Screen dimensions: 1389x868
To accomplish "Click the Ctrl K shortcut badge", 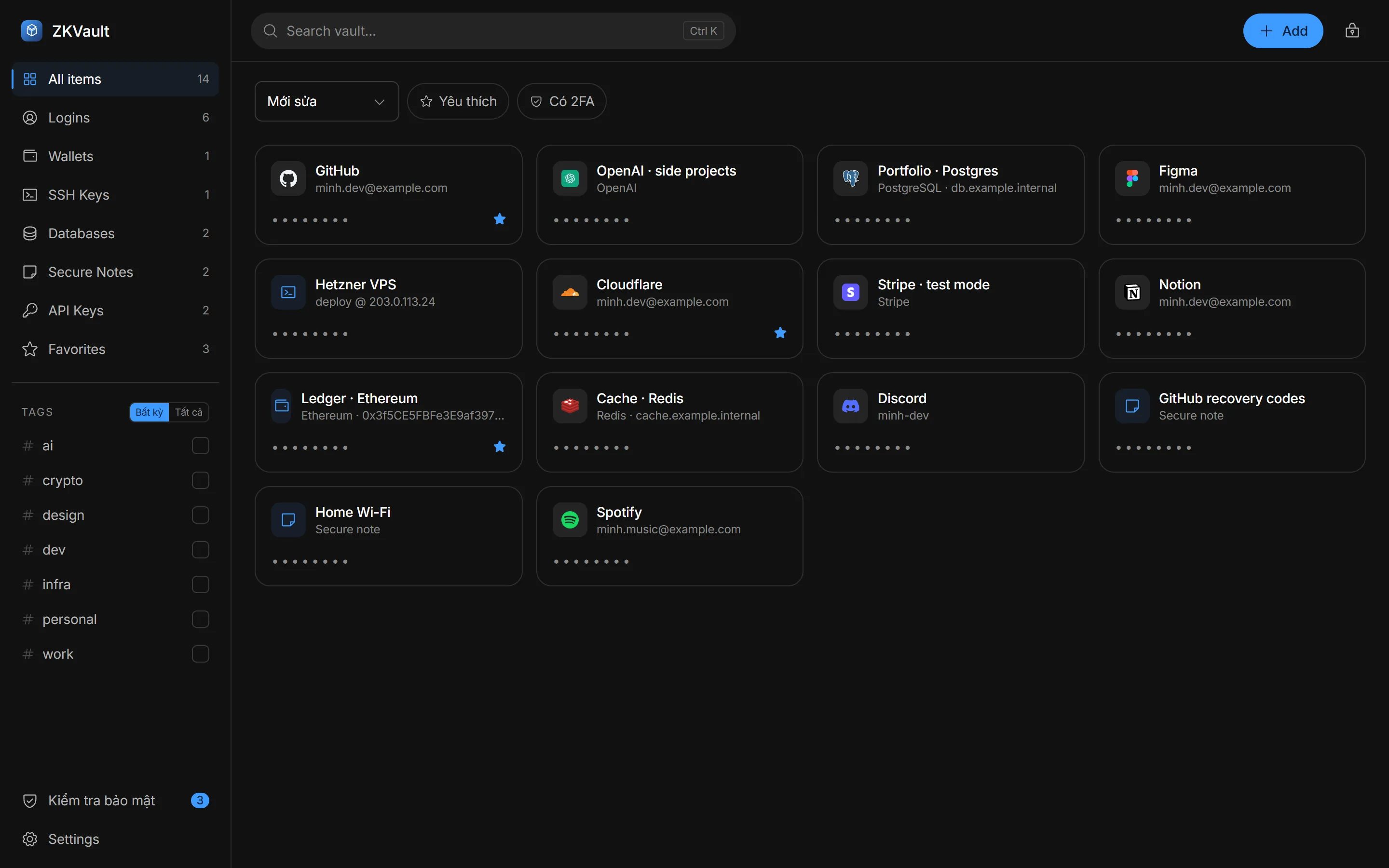I will click(x=703, y=31).
